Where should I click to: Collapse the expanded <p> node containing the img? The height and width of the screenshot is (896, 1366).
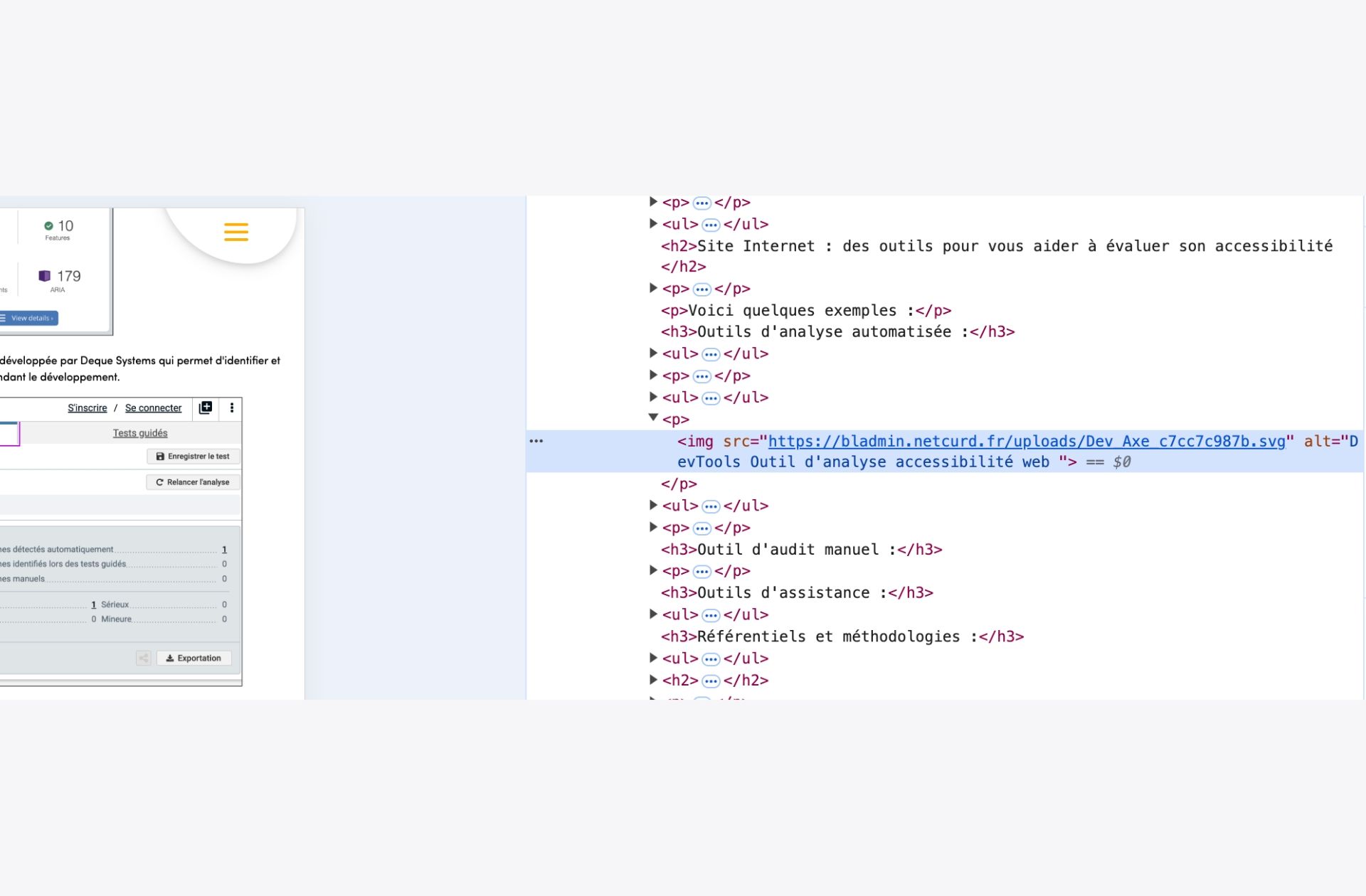[653, 418]
